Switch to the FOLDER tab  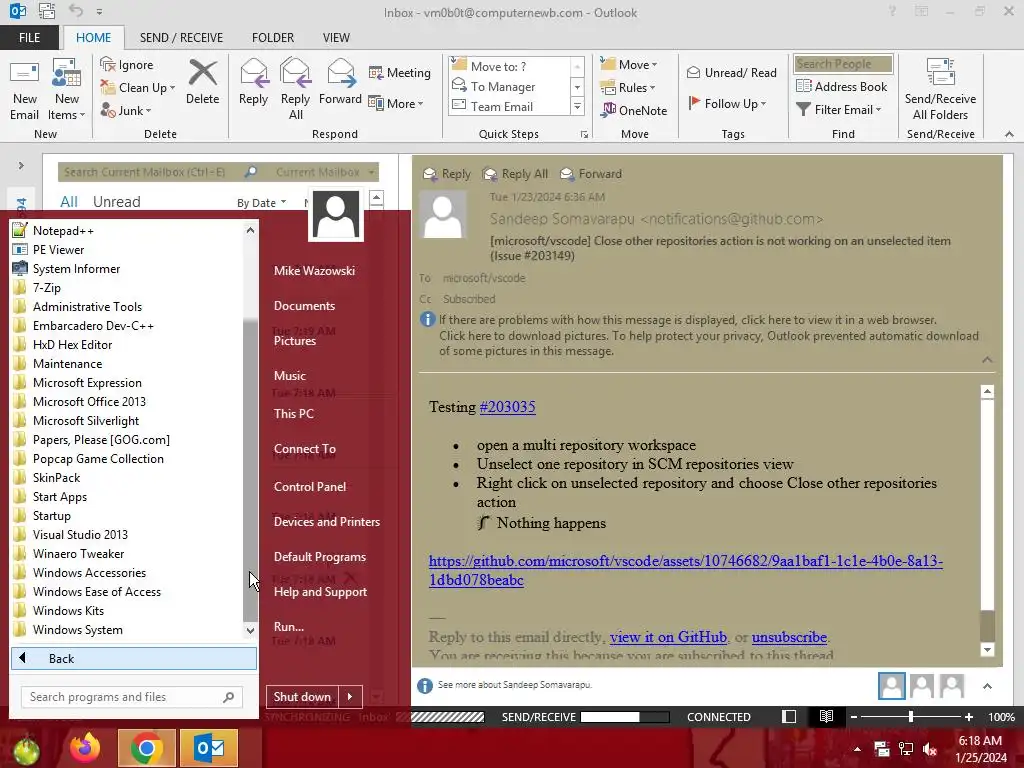point(273,38)
